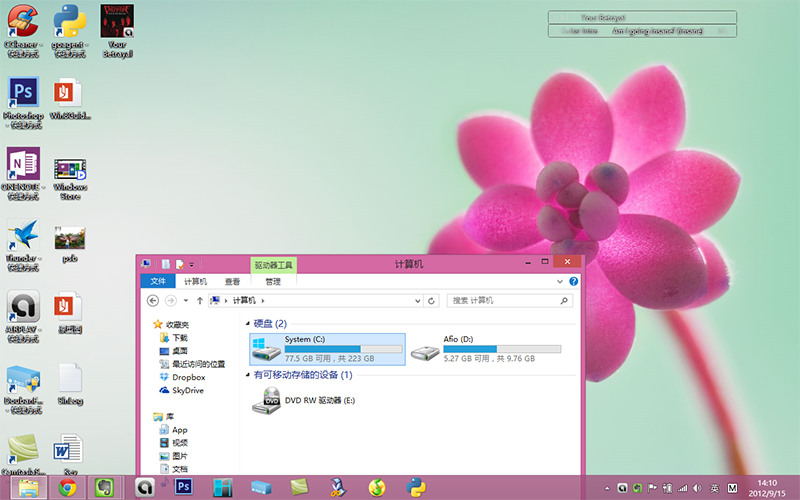Image resolution: width=800 pixels, height=500 pixels.
Task: Expand the ribbon with the chevron
Action: point(560,282)
